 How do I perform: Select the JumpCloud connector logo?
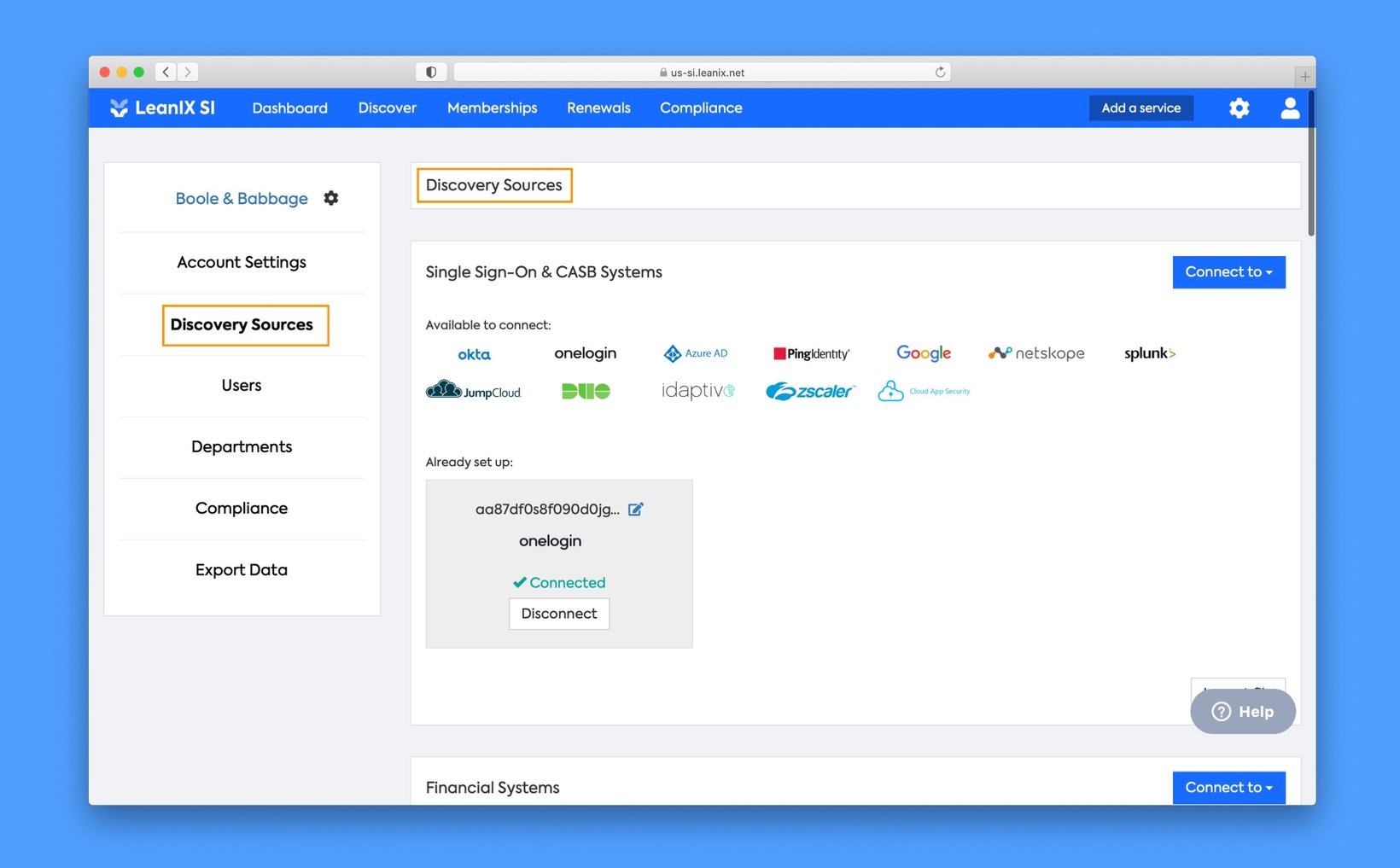pyautogui.click(x=474, y=392)
